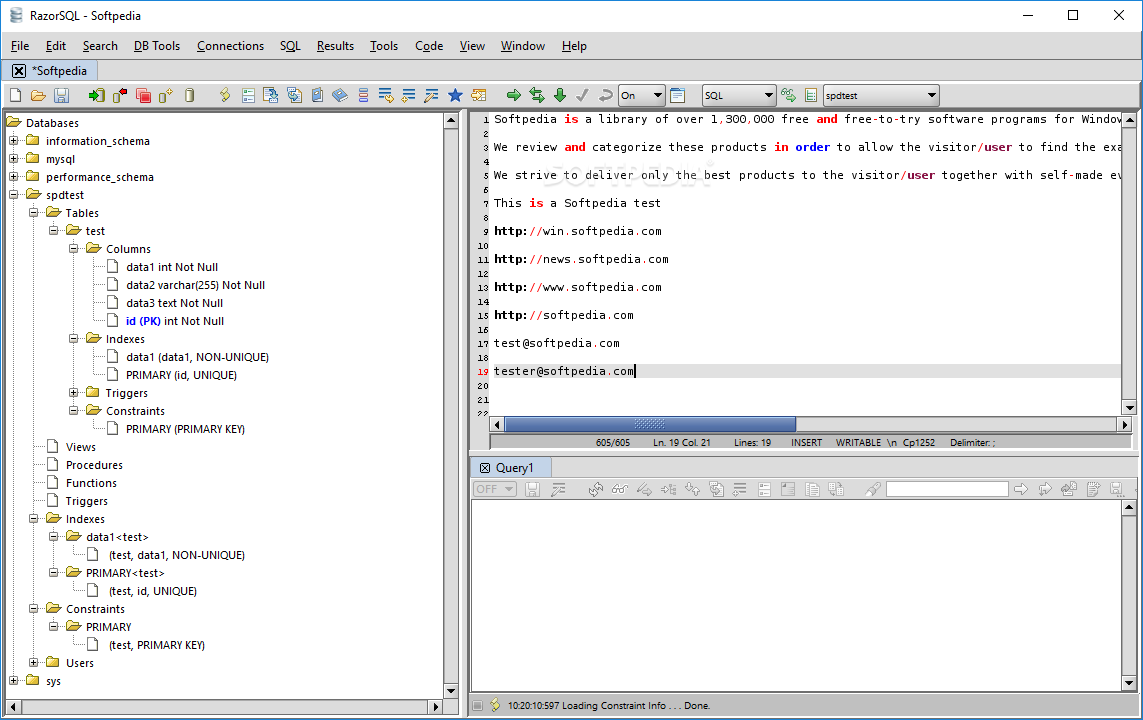Click the editor's horizontal scrollbar thumb
This screenshot has height=720, width=1143.
tap(650, 424)
